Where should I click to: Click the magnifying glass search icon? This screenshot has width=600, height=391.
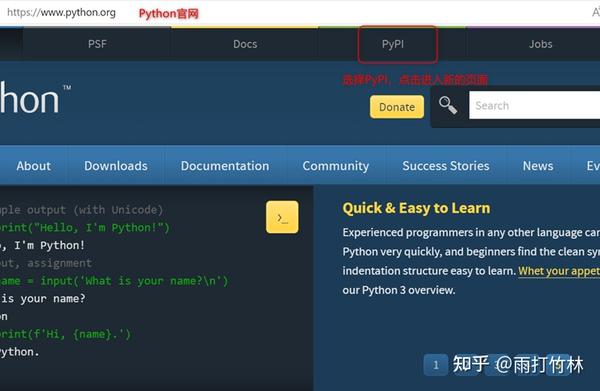[448, 105]
